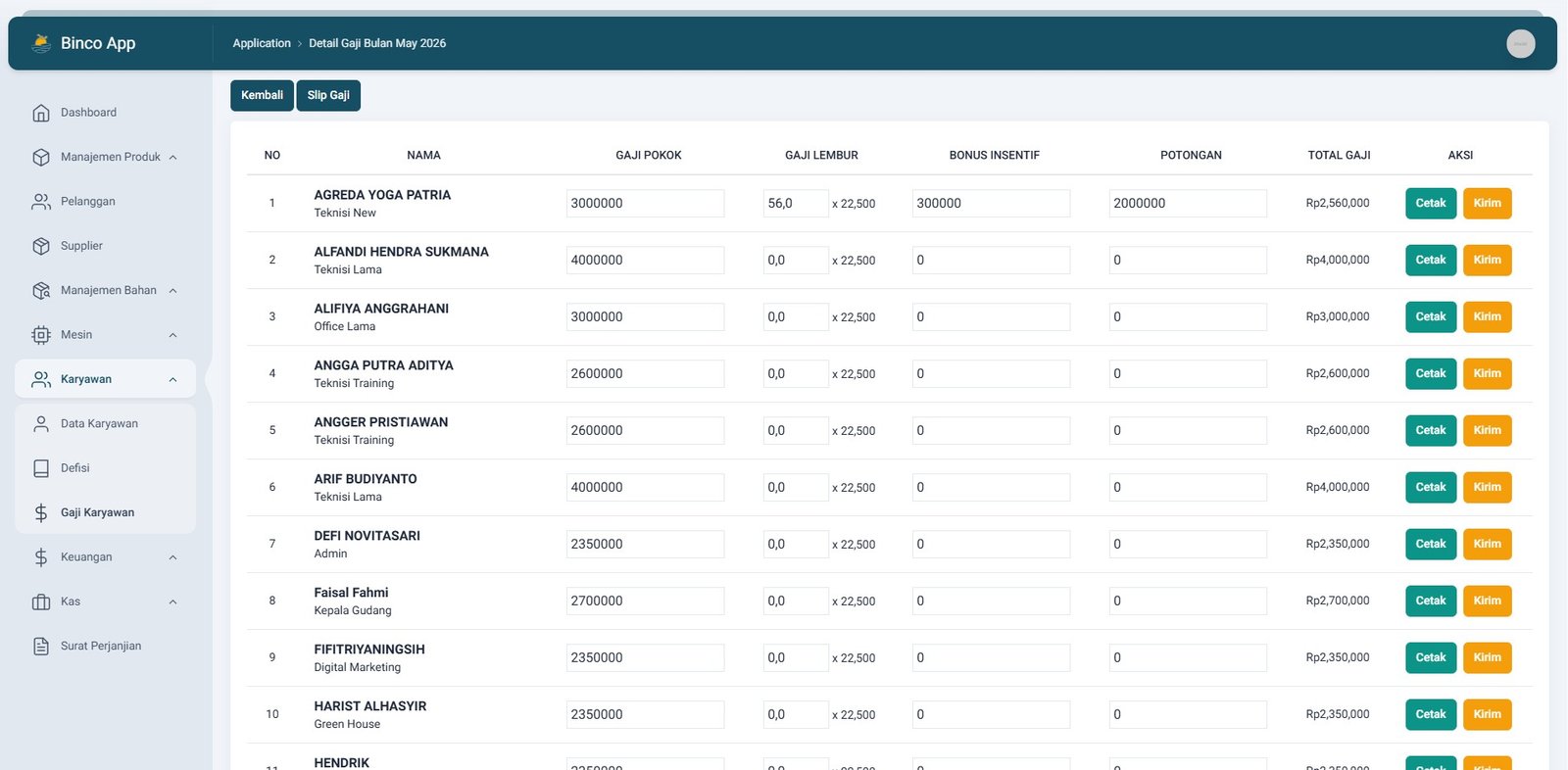Click the Defisi book icon
Viewport: 1568px width, 770px height.
coord(41,468)
